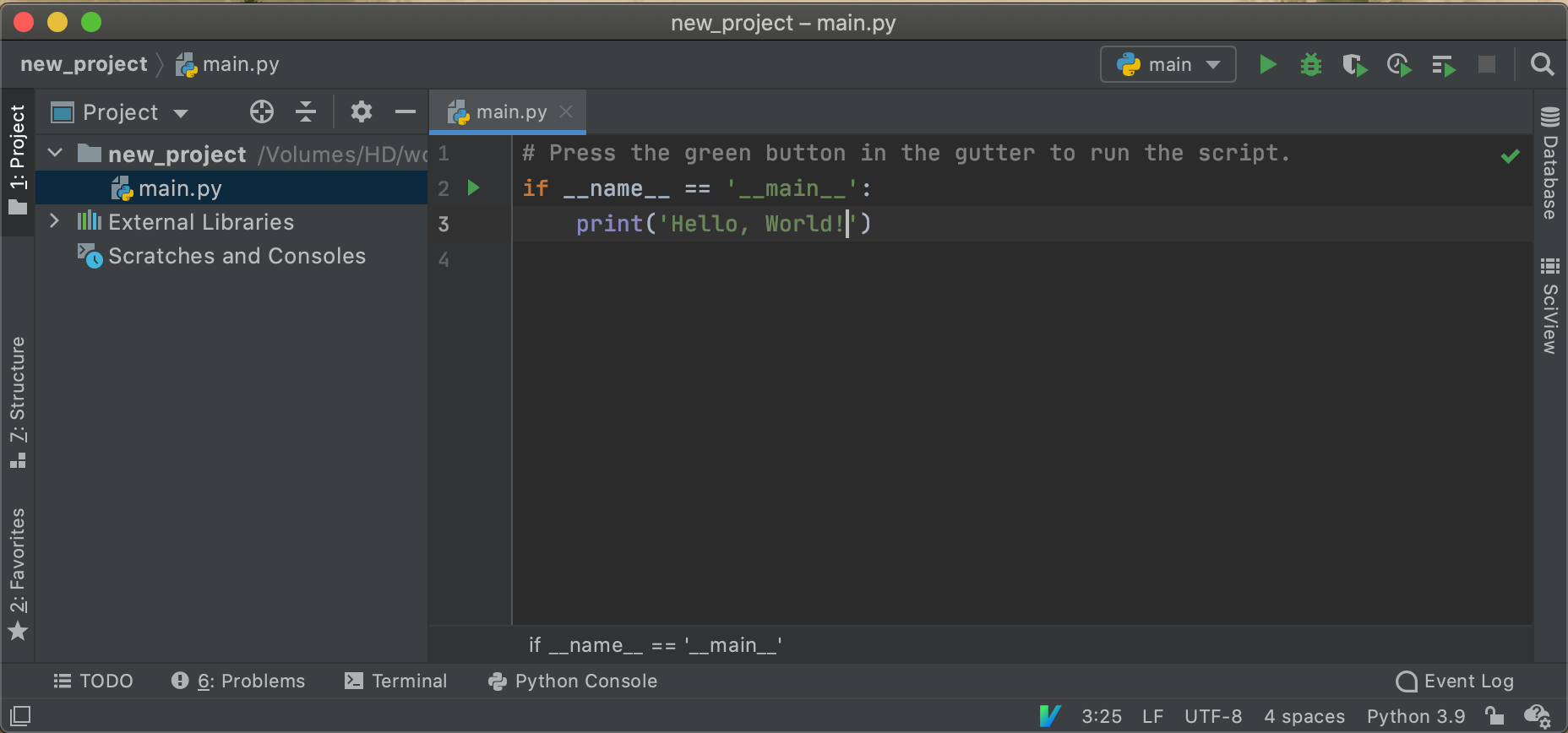Expand External Libraries node

pos(55,221)
